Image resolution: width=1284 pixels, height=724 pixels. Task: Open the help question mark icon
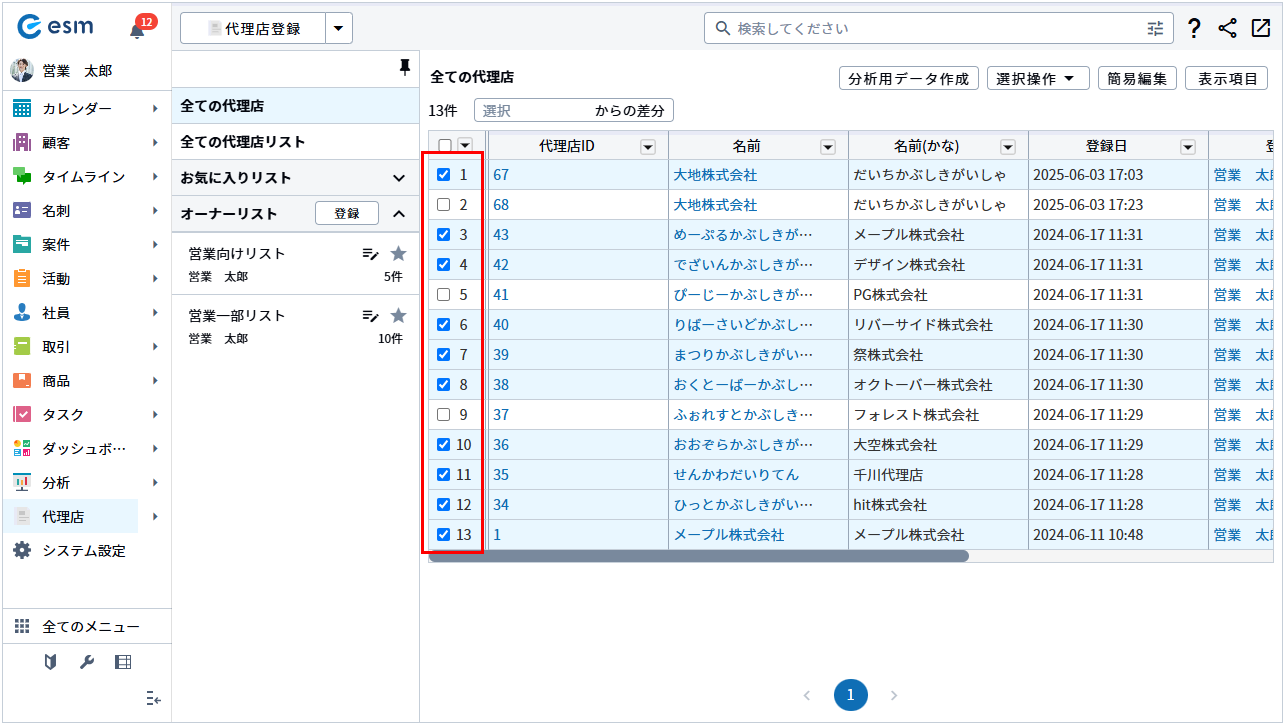(x=1194, y=28)
